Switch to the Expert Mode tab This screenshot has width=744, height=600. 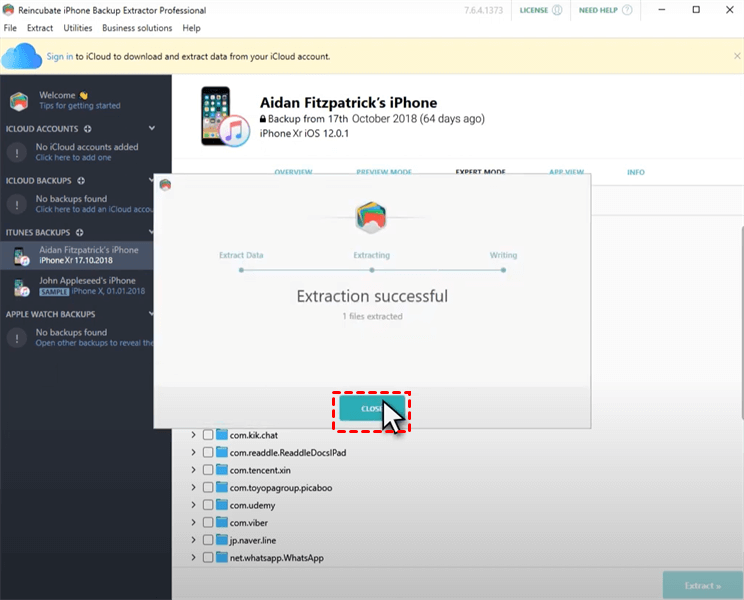(480, 172)
